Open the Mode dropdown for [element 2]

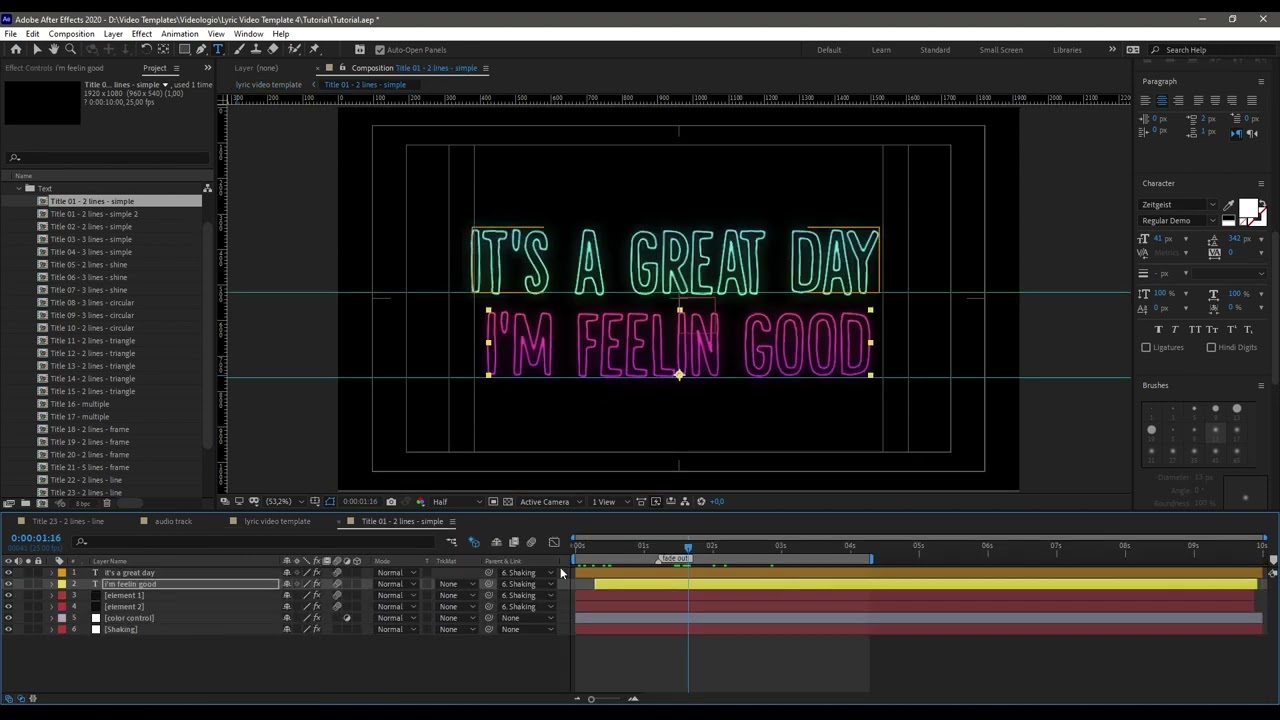(397, 607)
